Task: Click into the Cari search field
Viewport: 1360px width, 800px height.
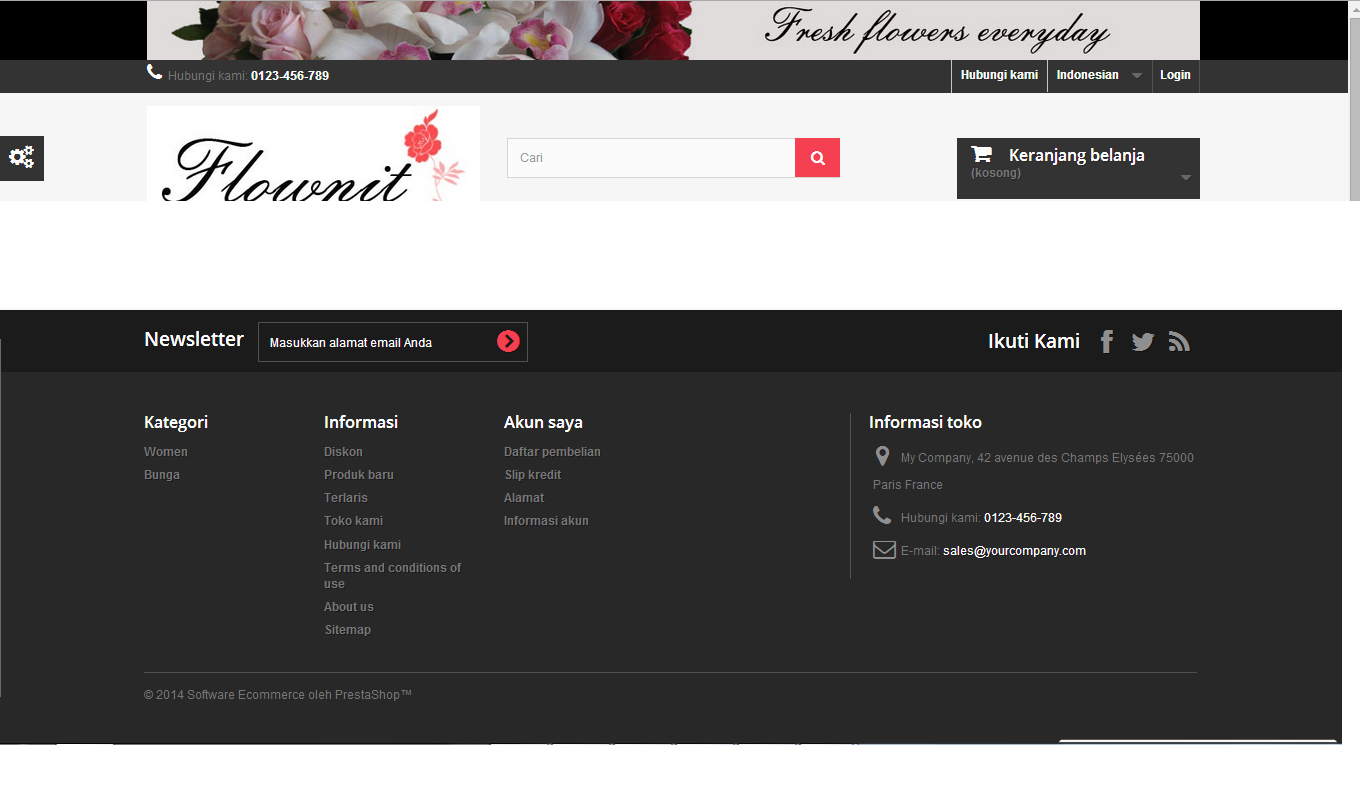Action: pos(651,158)
